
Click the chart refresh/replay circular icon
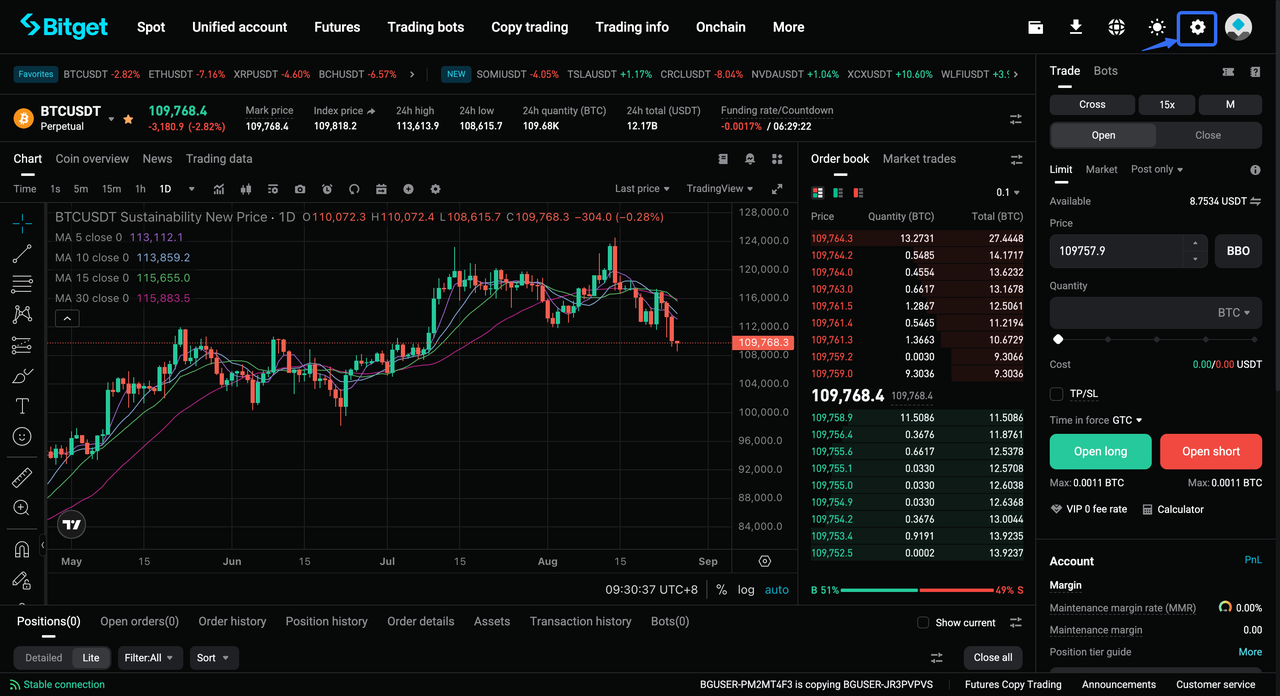(x=354, y=189)
